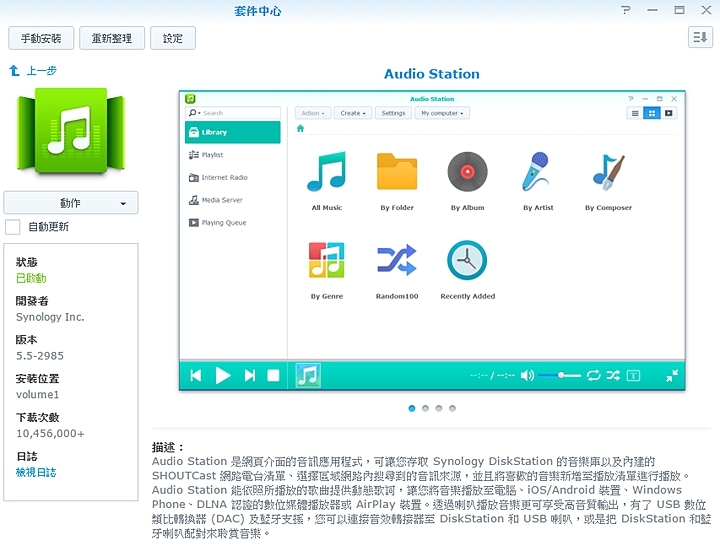This screenshot has width=720, height=546.
Task: Click the Search field in Audio Station
Action: [233, 113]
